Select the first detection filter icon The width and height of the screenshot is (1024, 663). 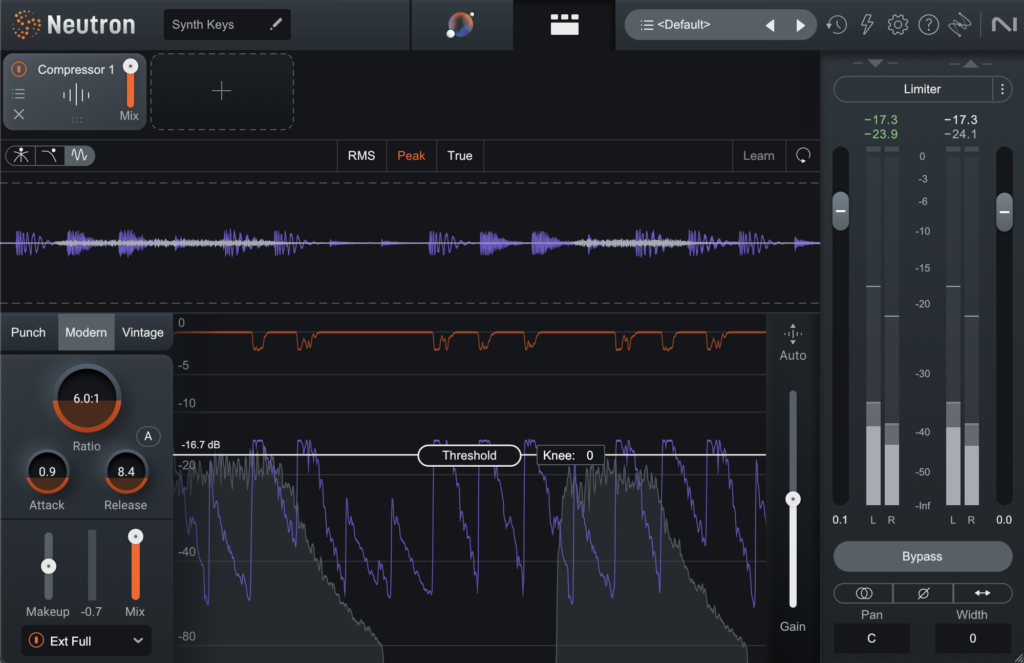pyautogui.click(x=21, y=155)
